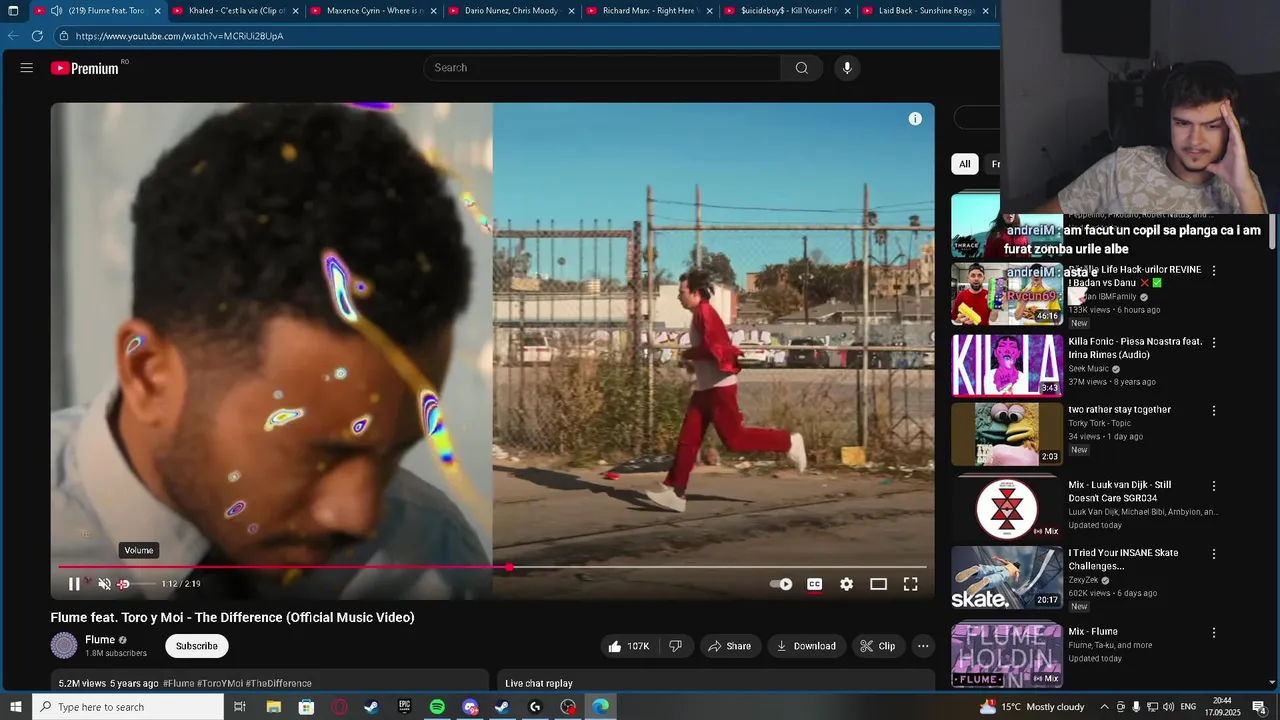Open the Flume channel name link

point(100,640)
